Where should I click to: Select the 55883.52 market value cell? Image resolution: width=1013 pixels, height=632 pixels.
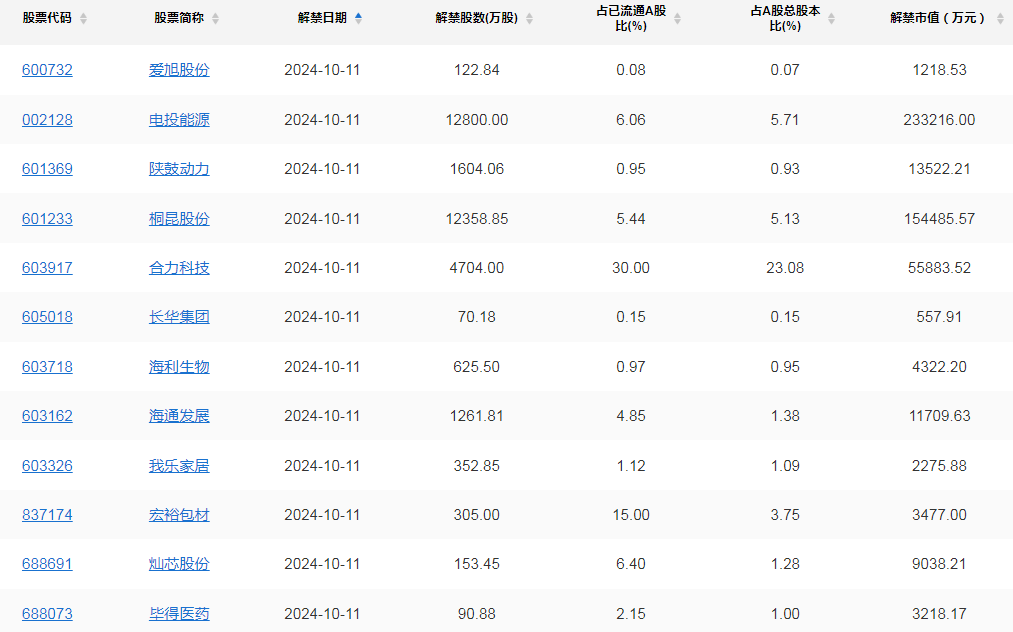click(939, 268)
